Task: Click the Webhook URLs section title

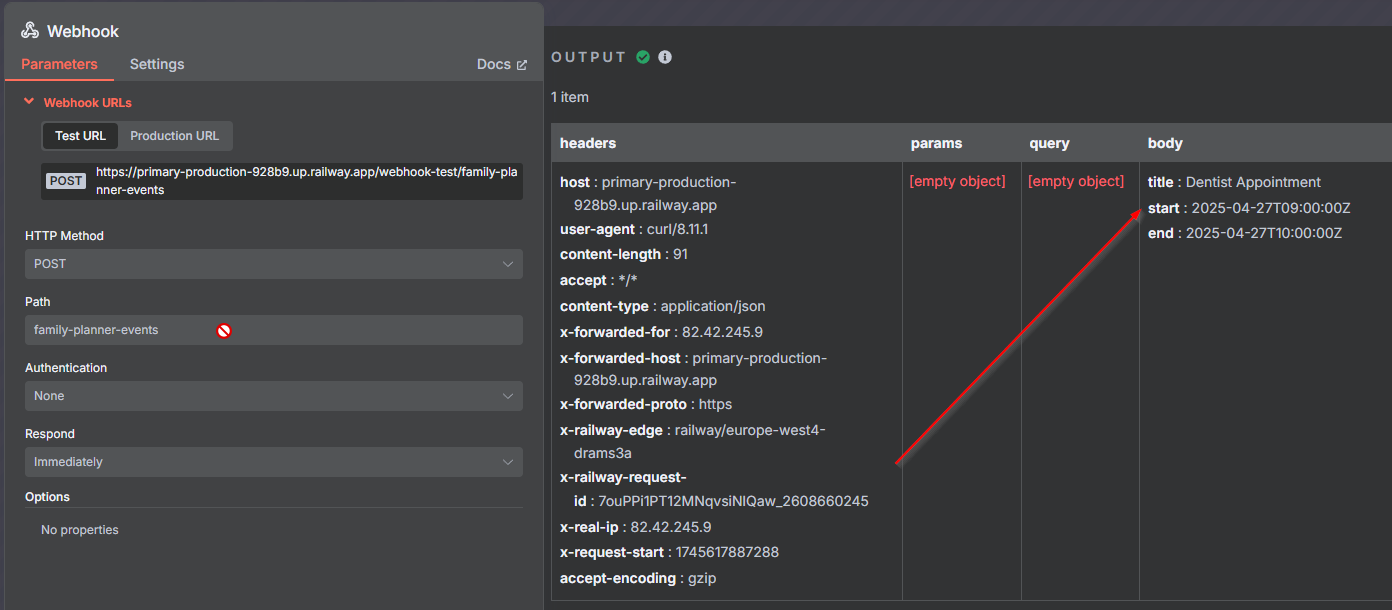Action: [87, 102]
